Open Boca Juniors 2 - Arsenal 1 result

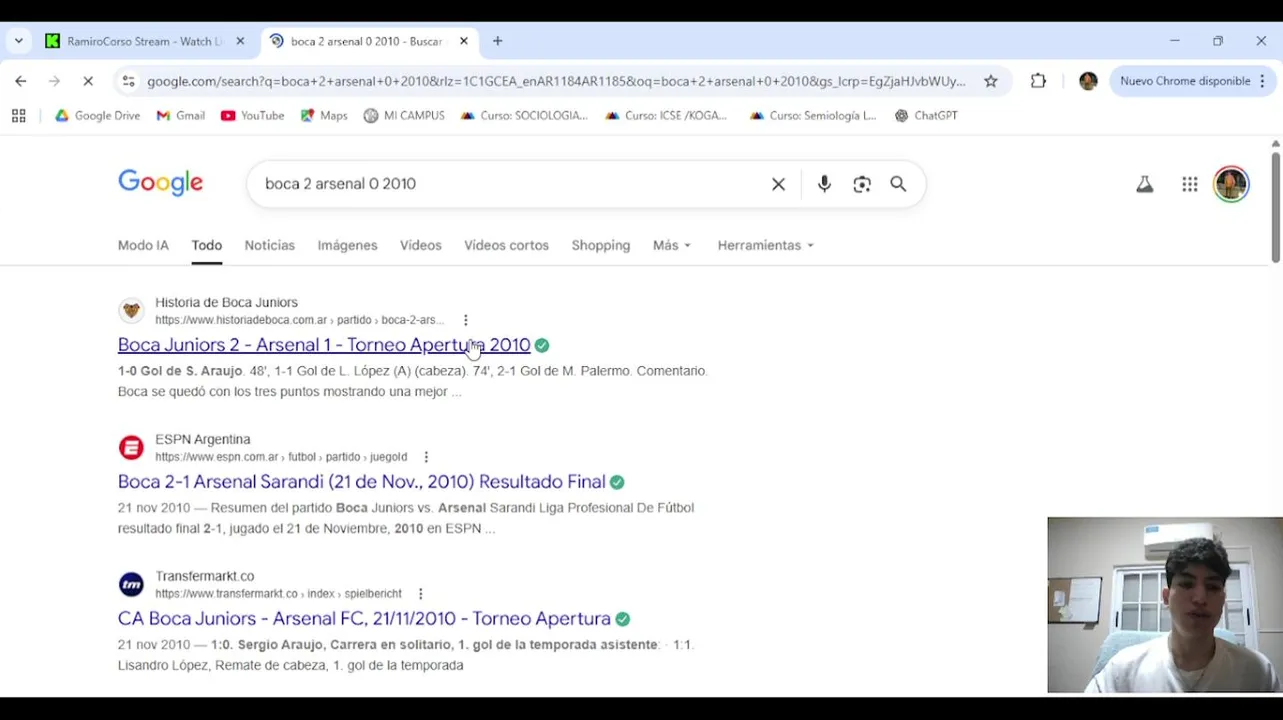[x=324, y=345]
